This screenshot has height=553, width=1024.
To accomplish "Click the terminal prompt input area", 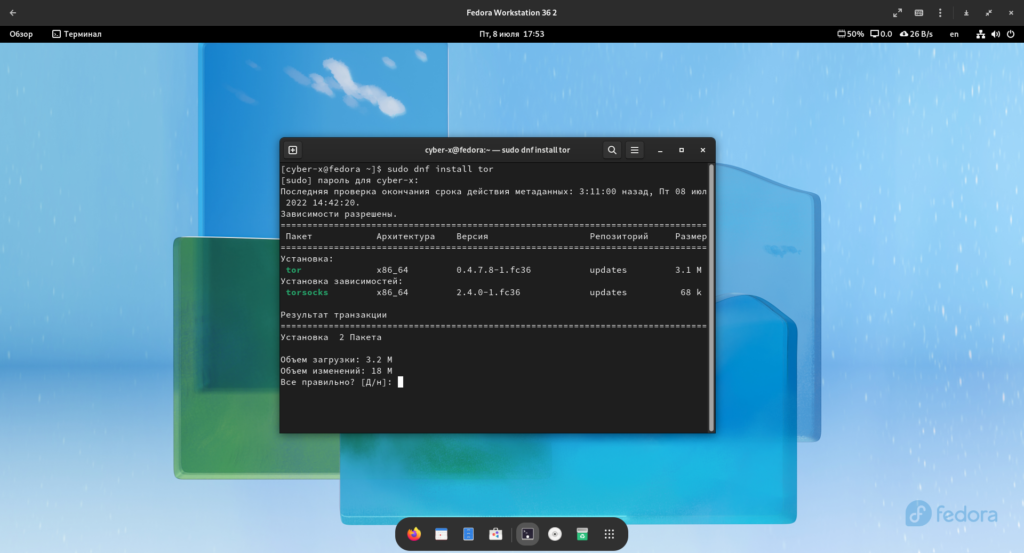I will 400,382.
